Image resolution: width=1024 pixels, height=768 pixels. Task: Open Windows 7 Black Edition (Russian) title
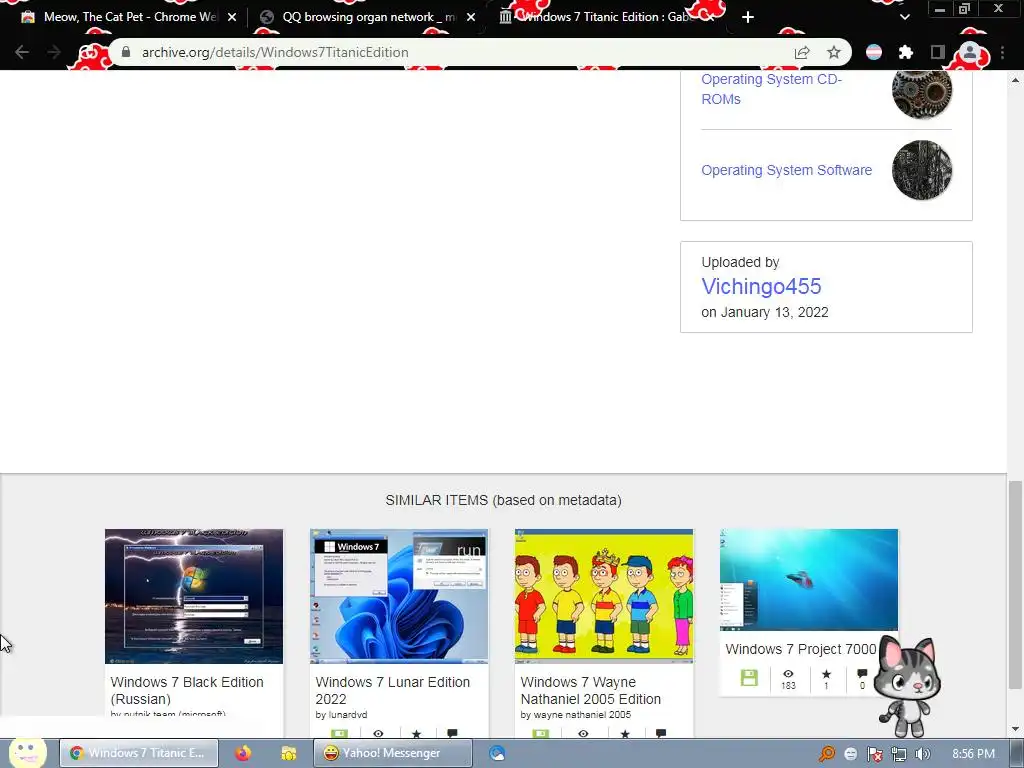[x=187, y=690]
